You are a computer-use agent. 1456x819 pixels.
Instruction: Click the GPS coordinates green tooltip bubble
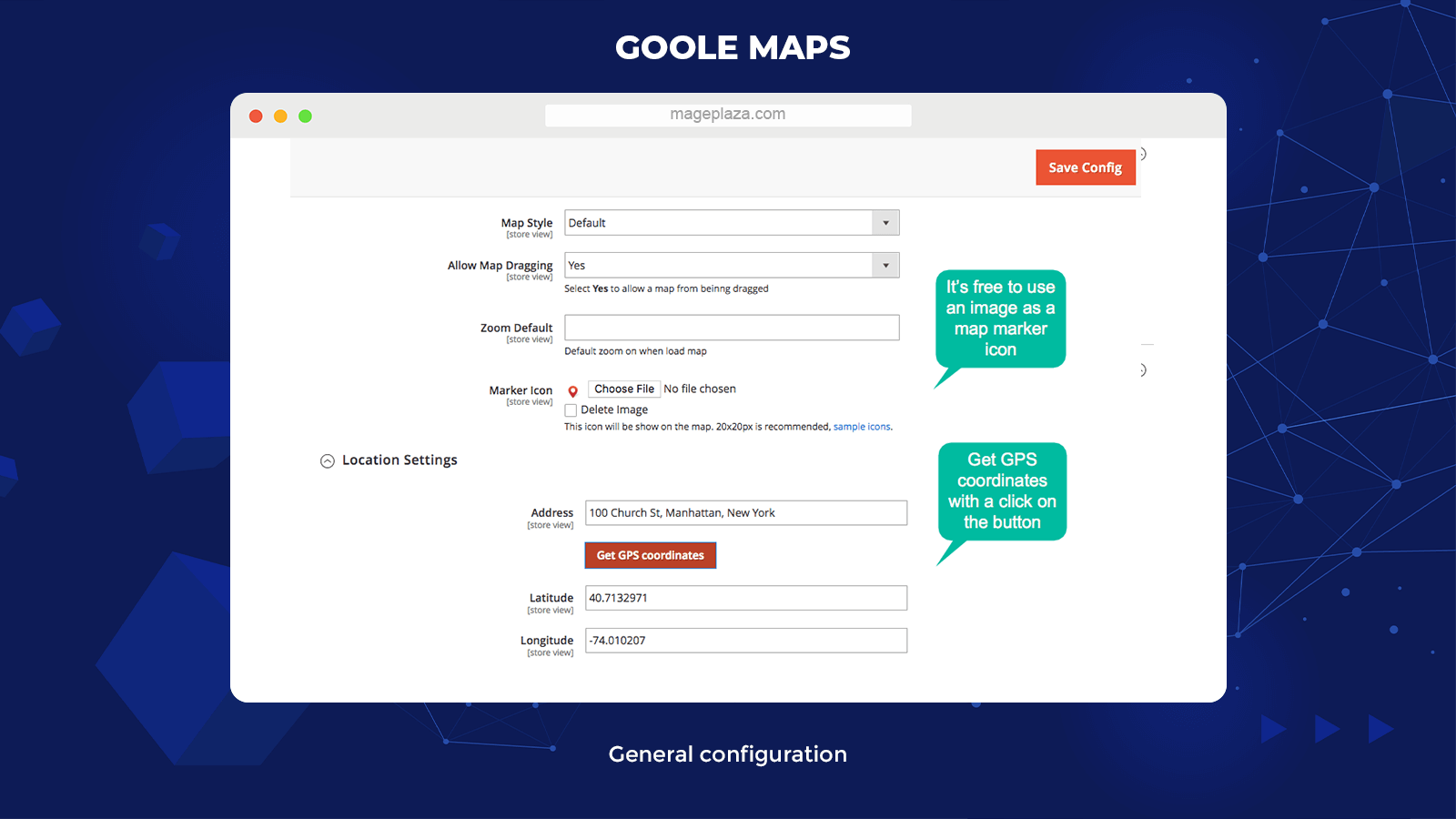point(1002,491)
